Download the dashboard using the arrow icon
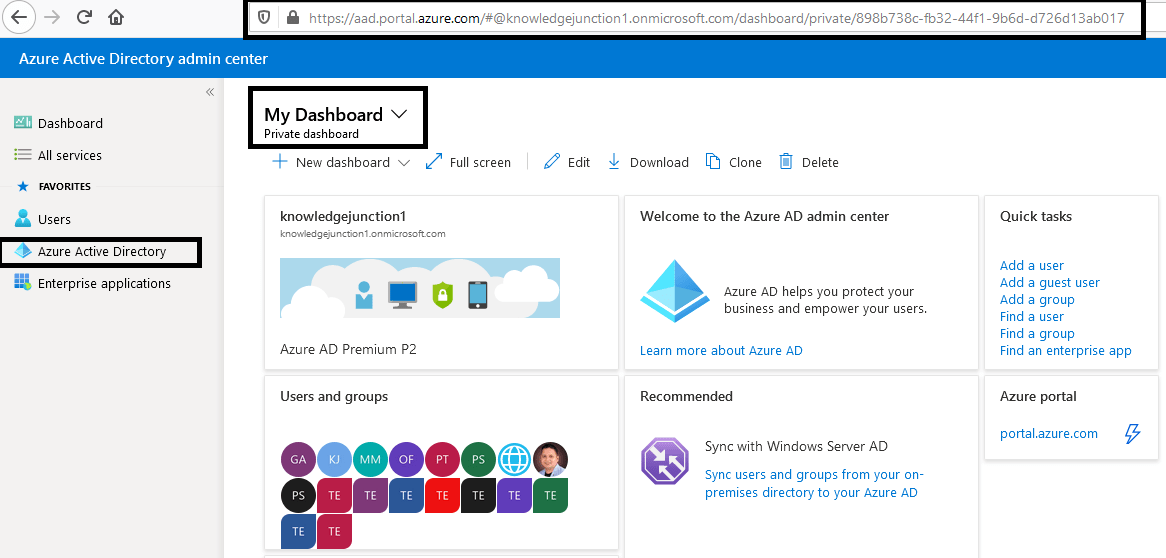The image size is (1166, 558). (x=614, y=161)
